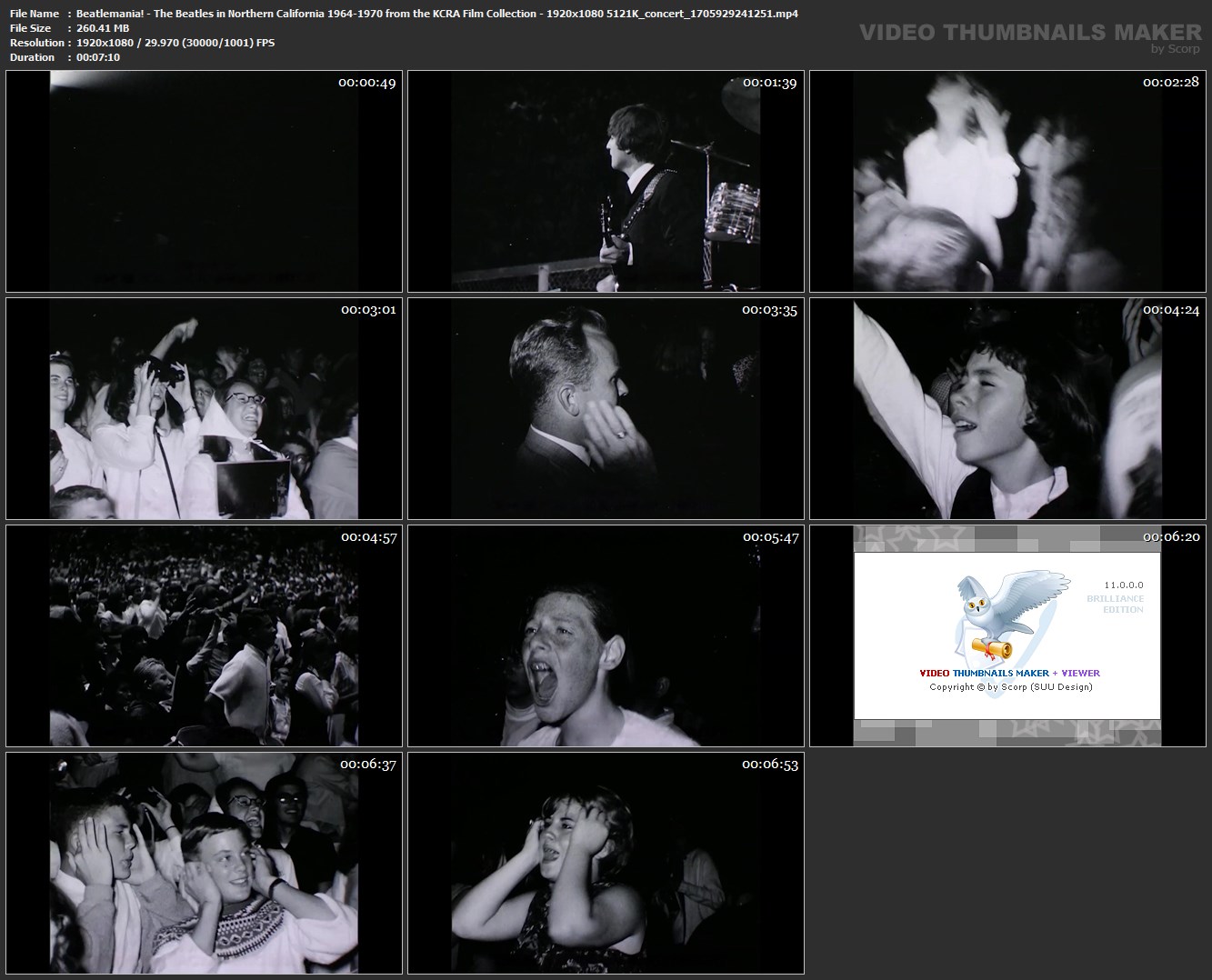Select the thumbnail at 00:04:24
Viewport: 1212px width, 980px height.
click(x=1007, y=409)
